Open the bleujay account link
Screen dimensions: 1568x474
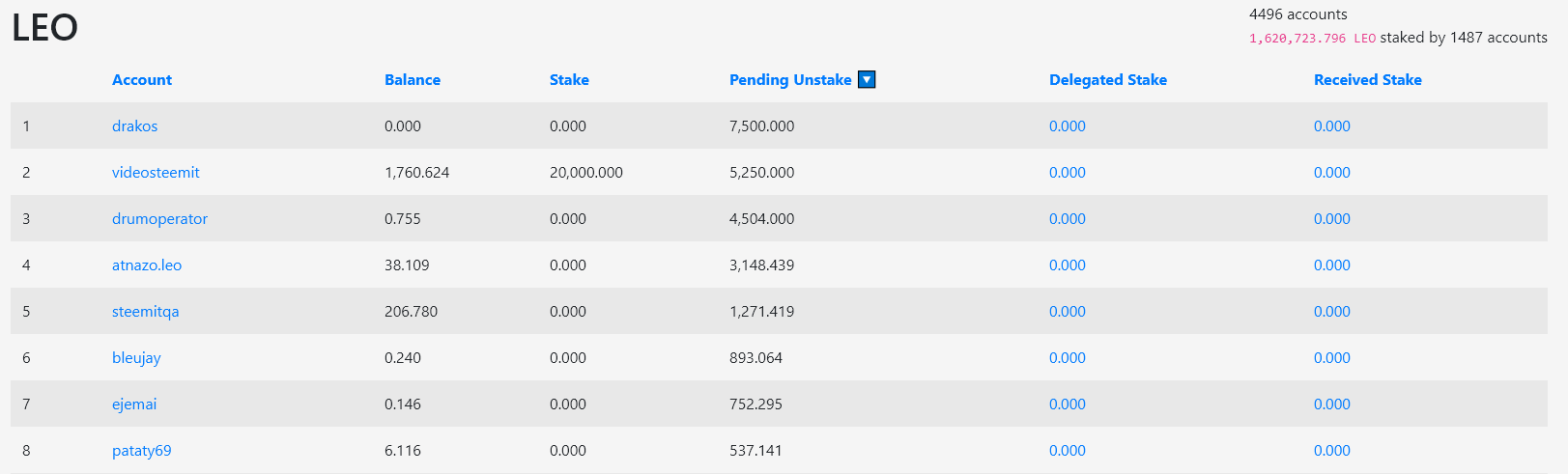[136, 358]
